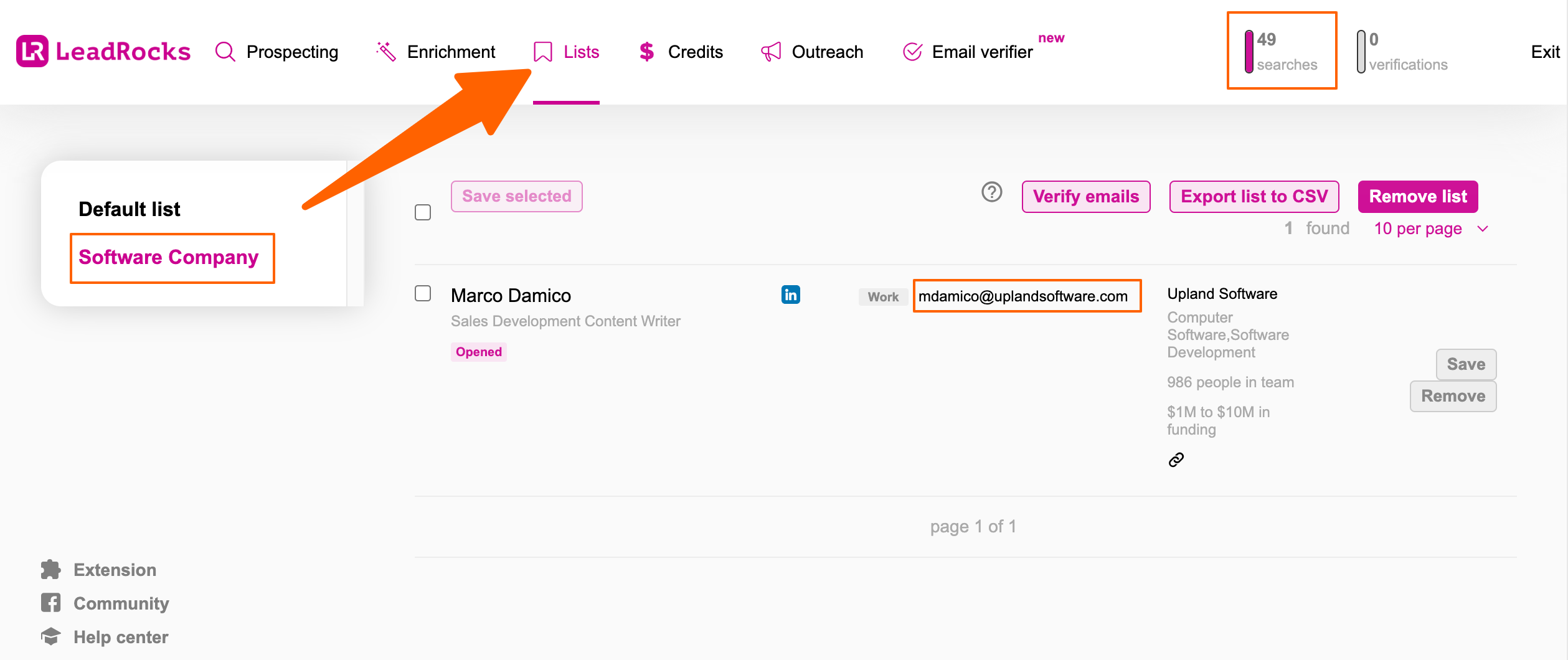Export list to CSV

[x=1254, y=196]
